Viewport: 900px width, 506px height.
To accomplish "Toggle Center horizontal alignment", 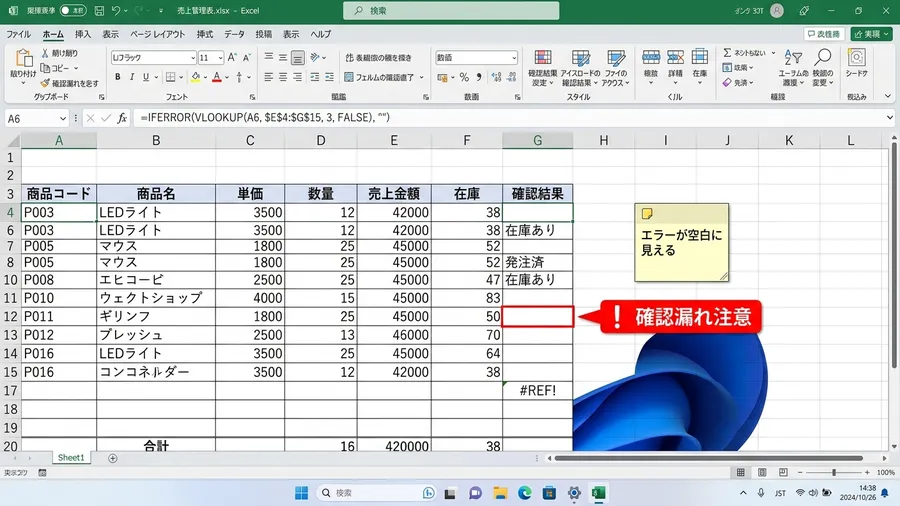I will tap(283, 77).
